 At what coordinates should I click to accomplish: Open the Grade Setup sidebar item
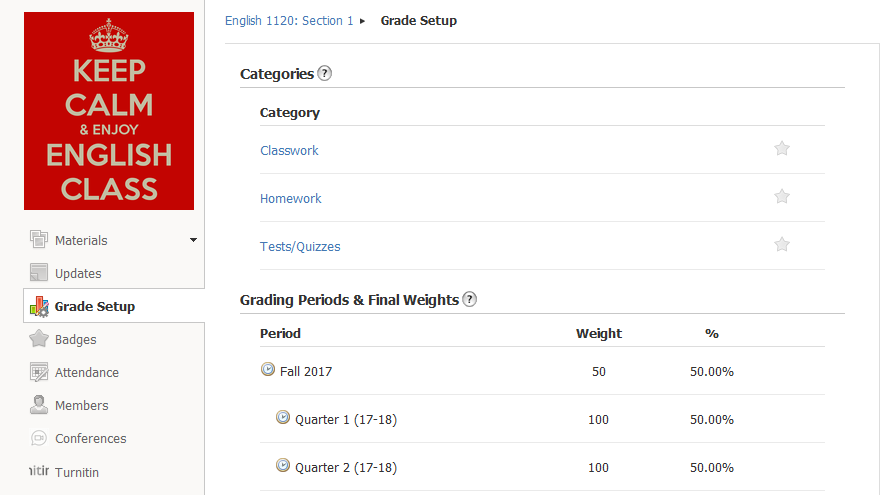pos(95,306)
